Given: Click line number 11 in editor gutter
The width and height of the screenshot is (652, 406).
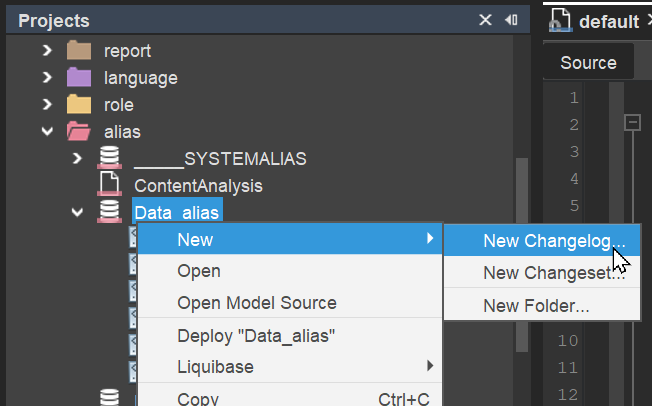Looking at the screenshot, I should pos(568,368).
